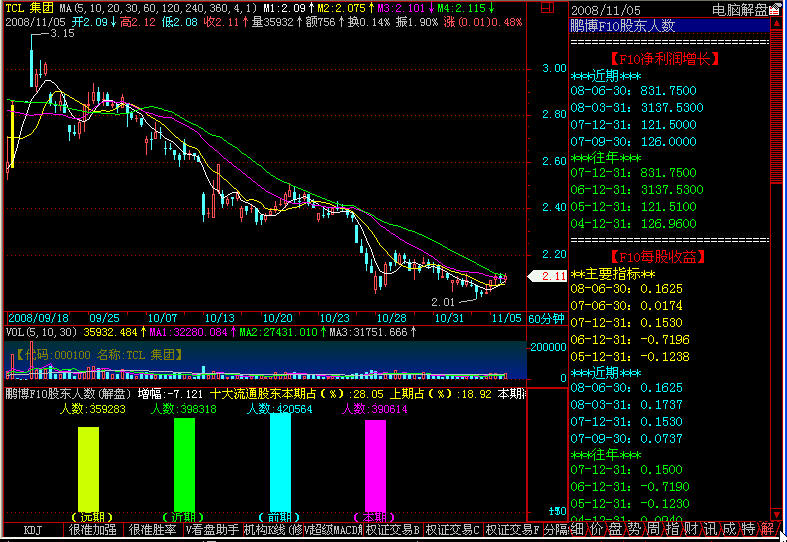Select the 价 side-panel tab
Screen dimensions: 787x542
coord(596,528)
